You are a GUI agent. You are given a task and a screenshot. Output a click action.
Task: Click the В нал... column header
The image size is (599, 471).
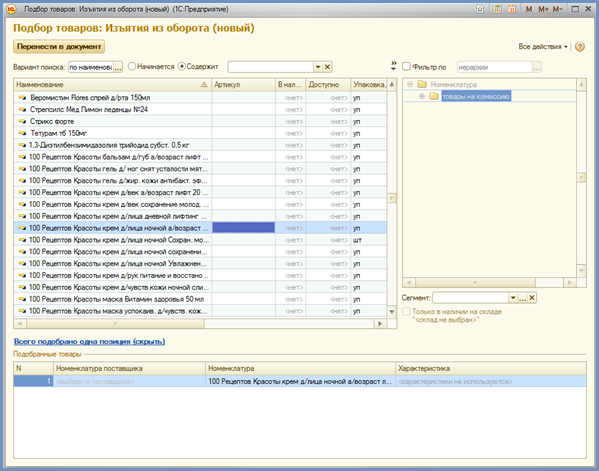click(290, 84)
